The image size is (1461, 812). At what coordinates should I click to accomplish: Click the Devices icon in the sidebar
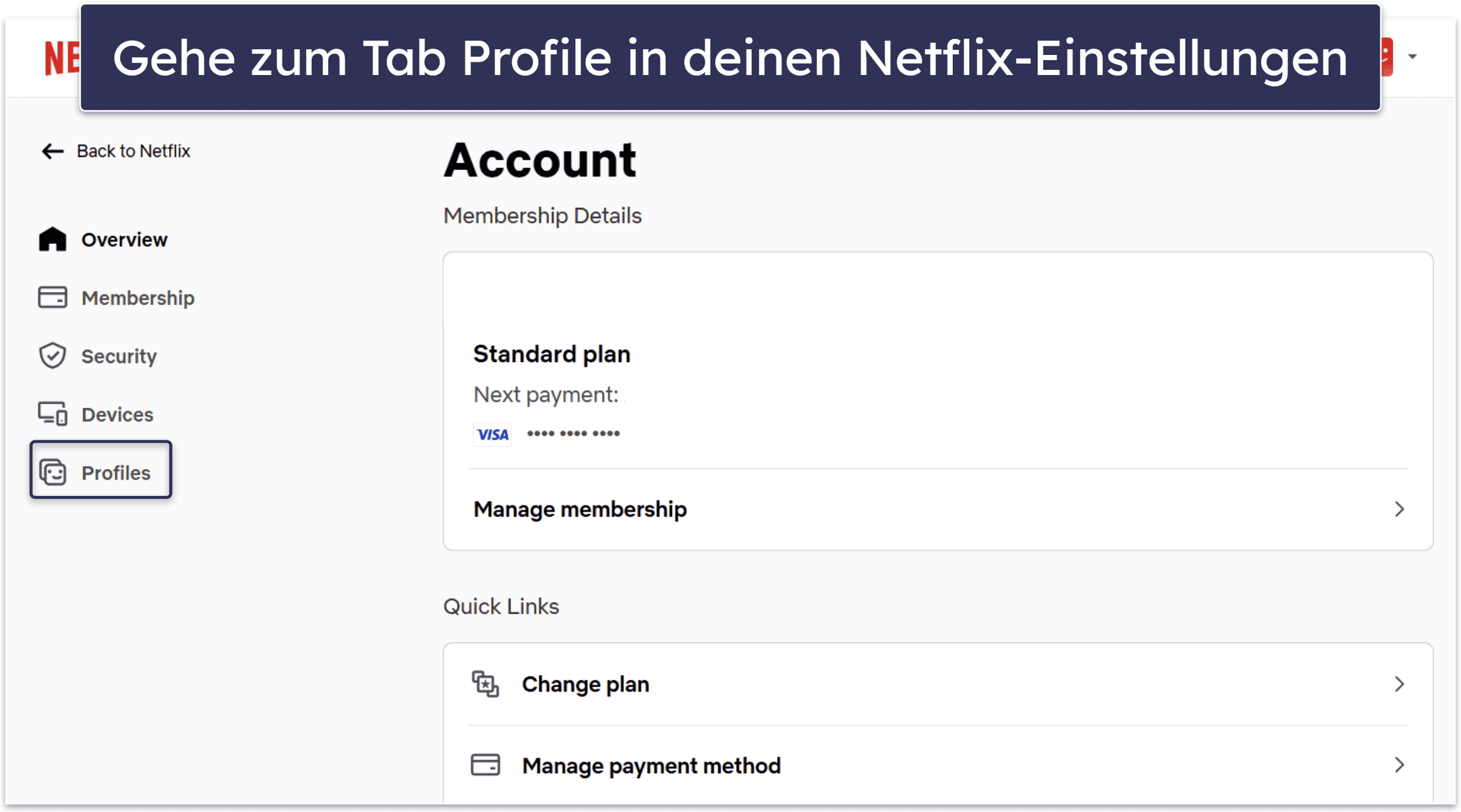click(x=53, y=414)
